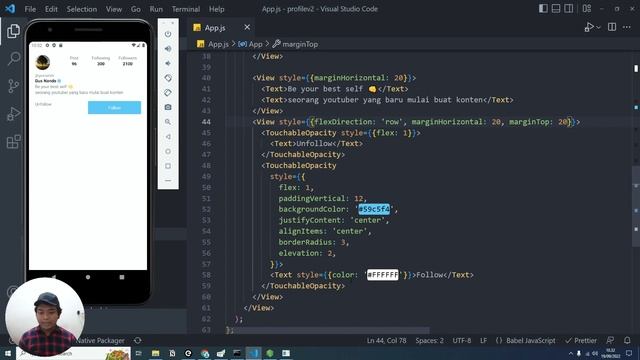Screen dimensions: 640x360
Task: Click Ln 44, Col 78 in status bar
Action: tap(386, 340)
